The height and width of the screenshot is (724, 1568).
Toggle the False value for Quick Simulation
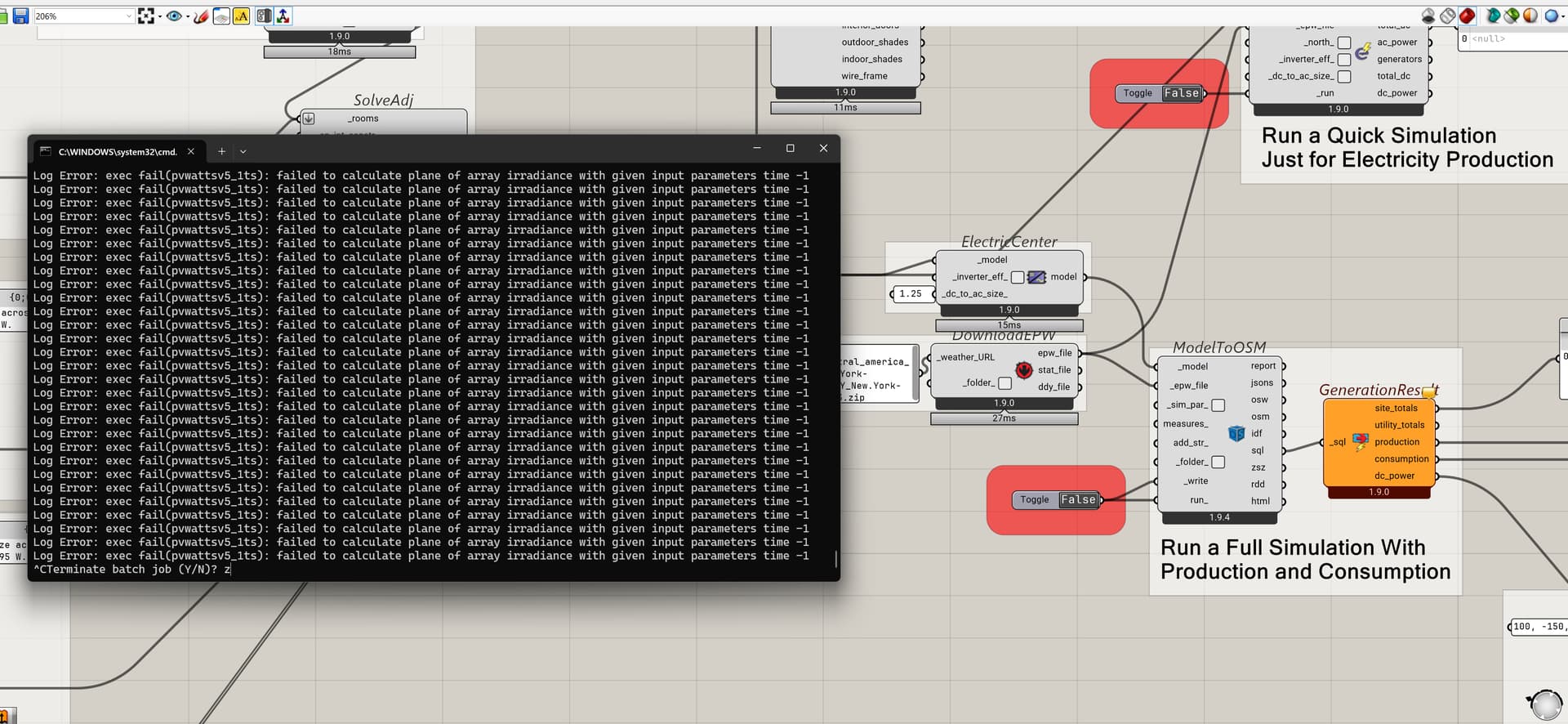1182,93
